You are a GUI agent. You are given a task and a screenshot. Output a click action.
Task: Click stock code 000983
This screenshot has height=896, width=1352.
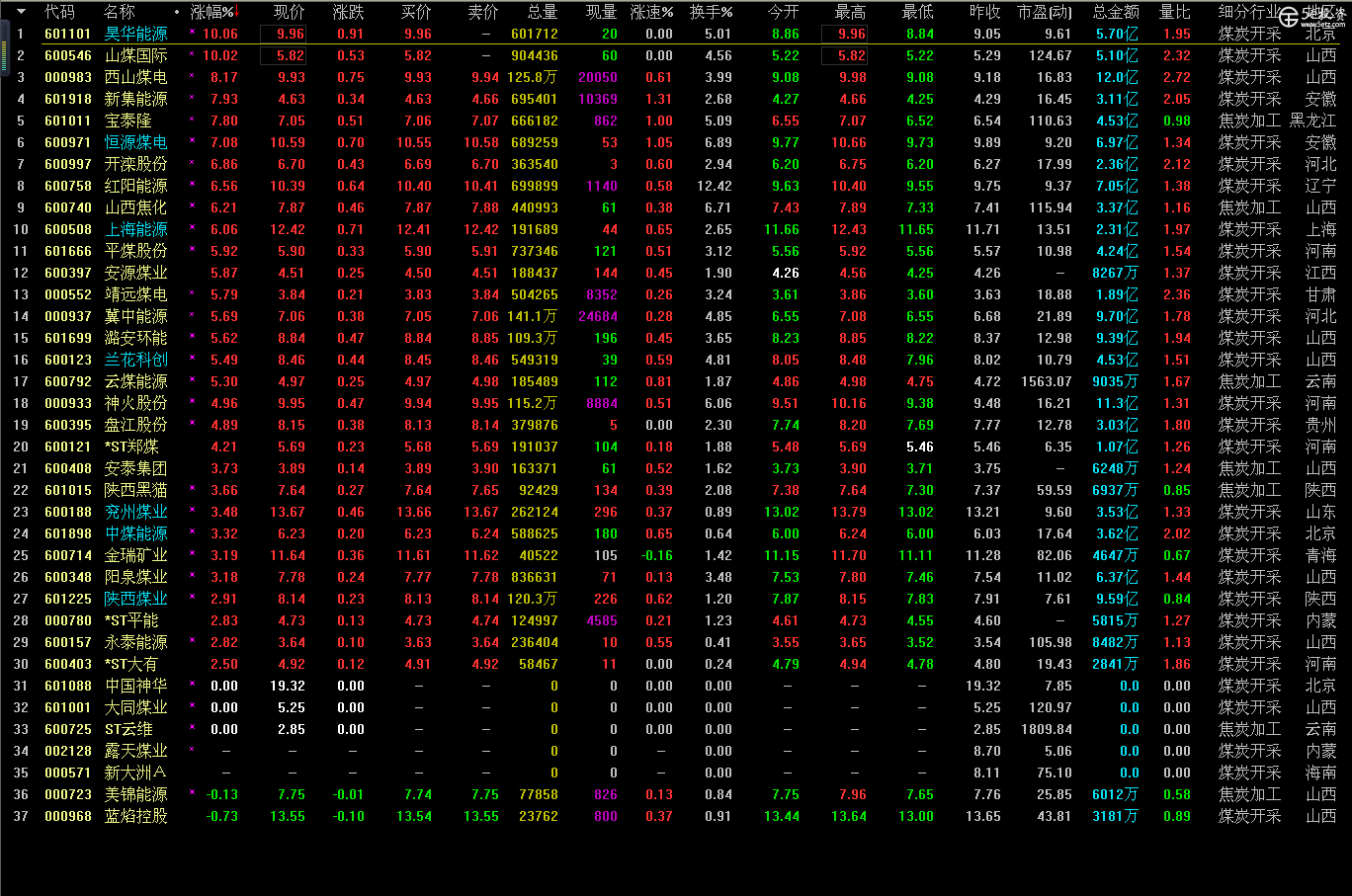(68, 77)
